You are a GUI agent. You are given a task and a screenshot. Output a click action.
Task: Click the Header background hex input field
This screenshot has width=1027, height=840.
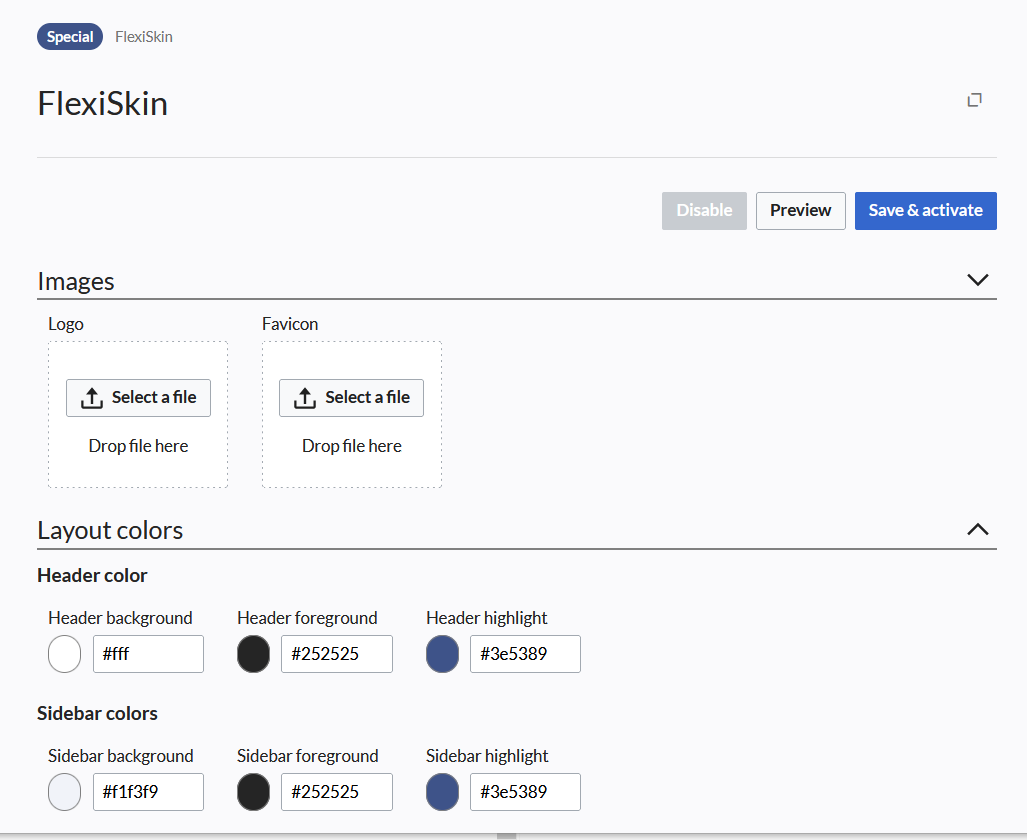coord(148,654)
